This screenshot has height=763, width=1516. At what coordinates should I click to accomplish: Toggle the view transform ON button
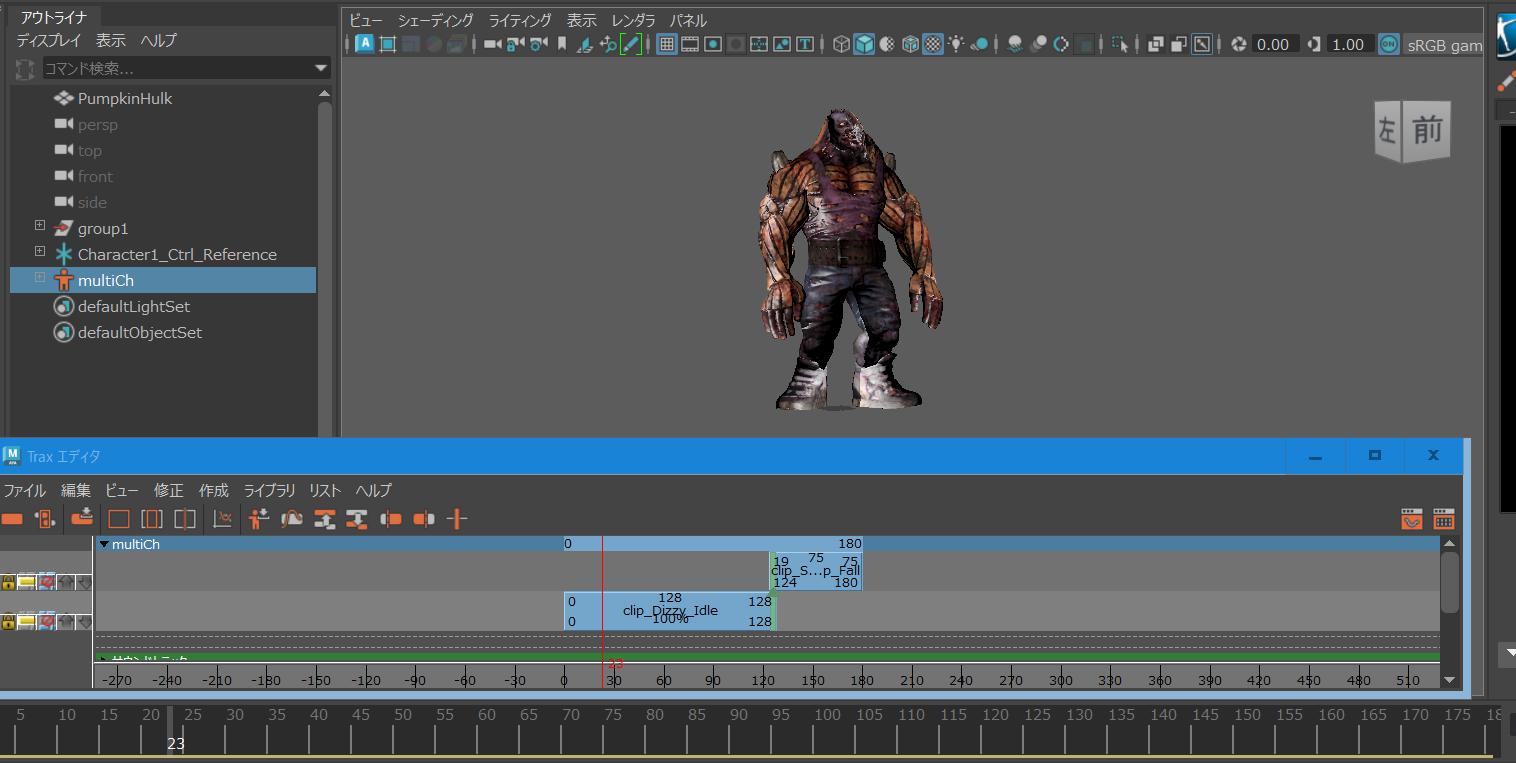[1389, 44]
